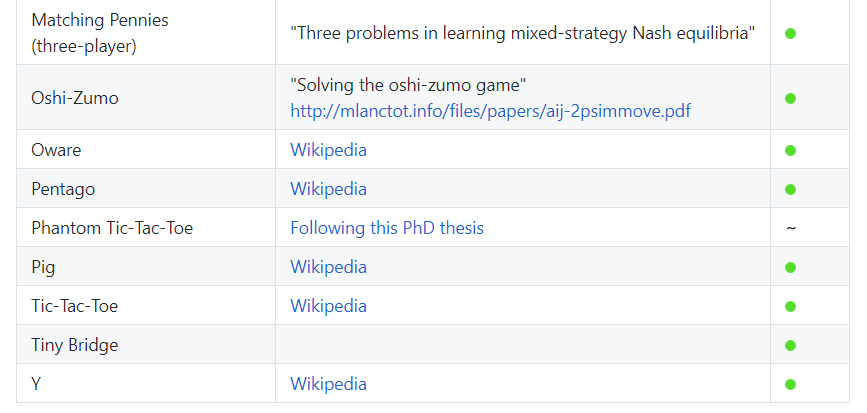This screenshot has height=413, width=867.
Task: Click green status dot in Oshi-Zumo row
Action: click(x=790, y=98)
